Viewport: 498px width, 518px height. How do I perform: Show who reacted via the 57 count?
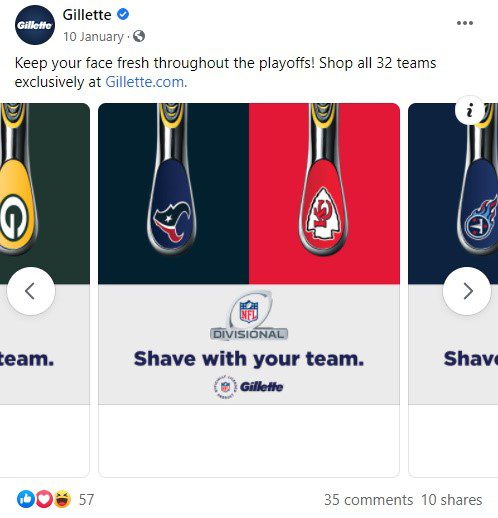tap(86, 500)
